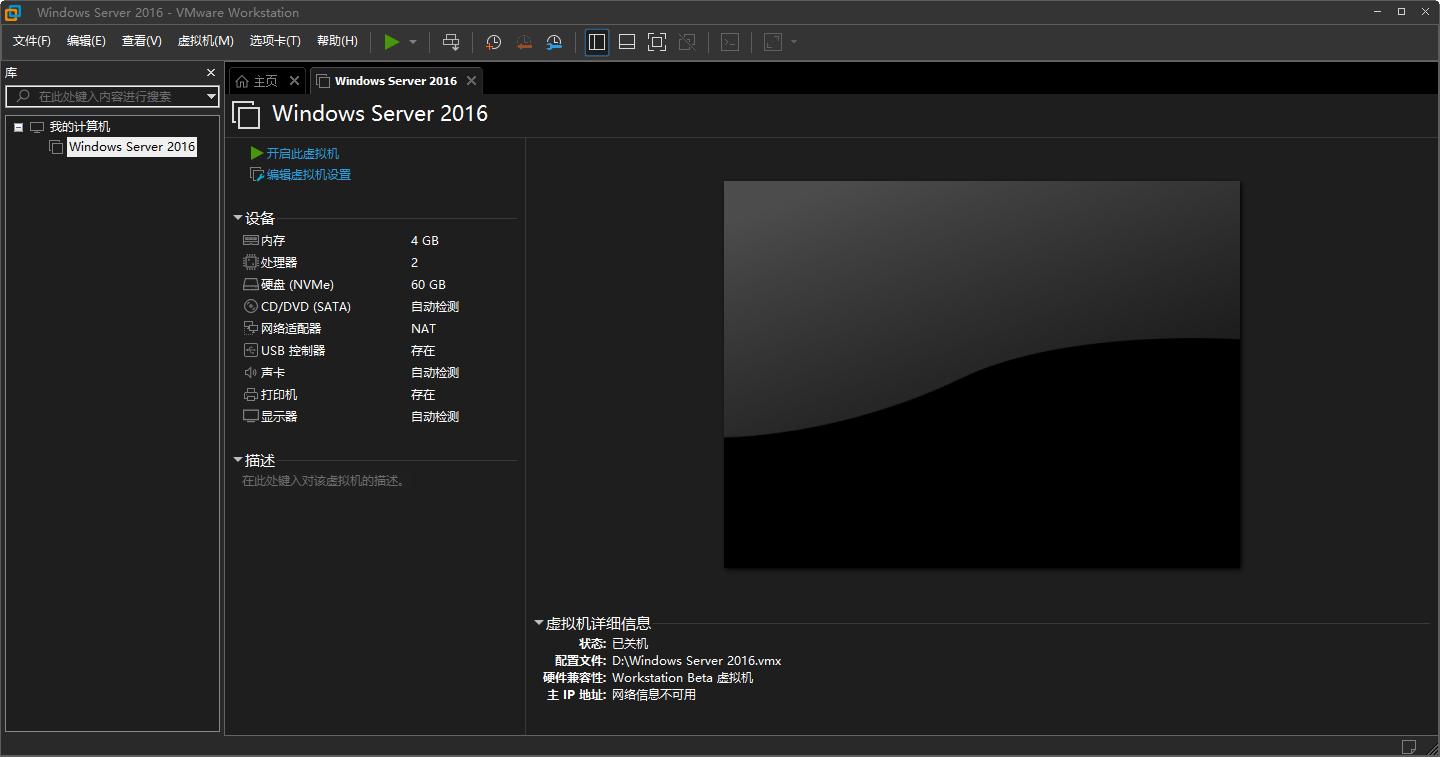
Task: Open the 帮助(H) menu
Action: point(337,41)
